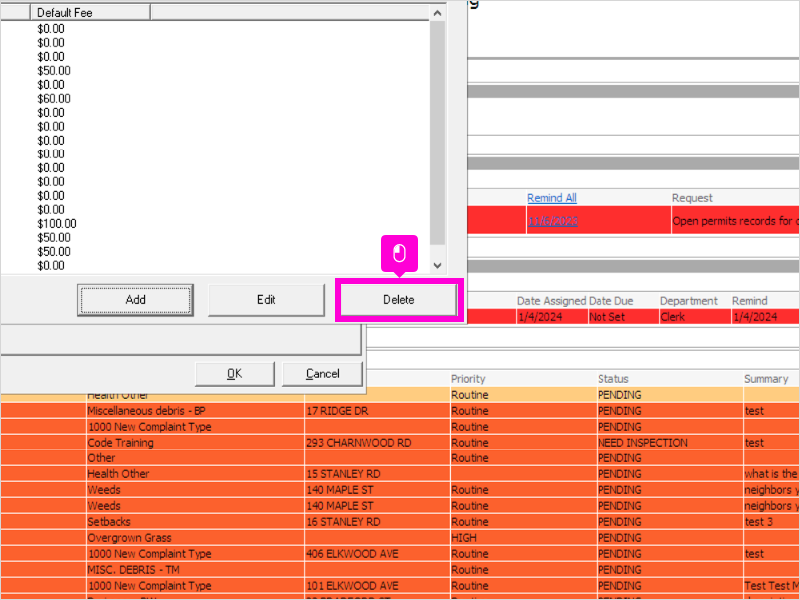Image resolution: width=800 pixels, height=600 pixels.
Task: Select the 16 STANLEY RD address cell
Action: tap(377, 522)
